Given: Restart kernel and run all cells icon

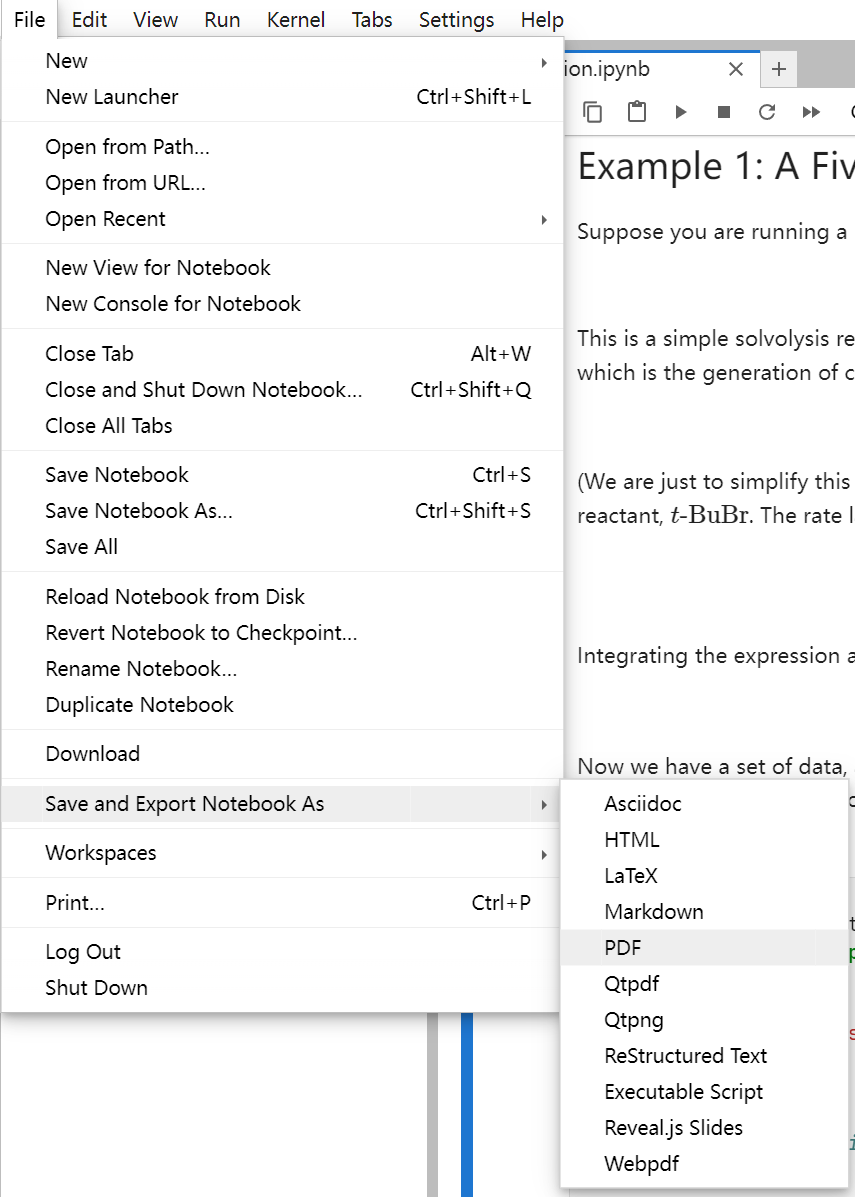Looking at the screenshot, I should coord(810,112).
